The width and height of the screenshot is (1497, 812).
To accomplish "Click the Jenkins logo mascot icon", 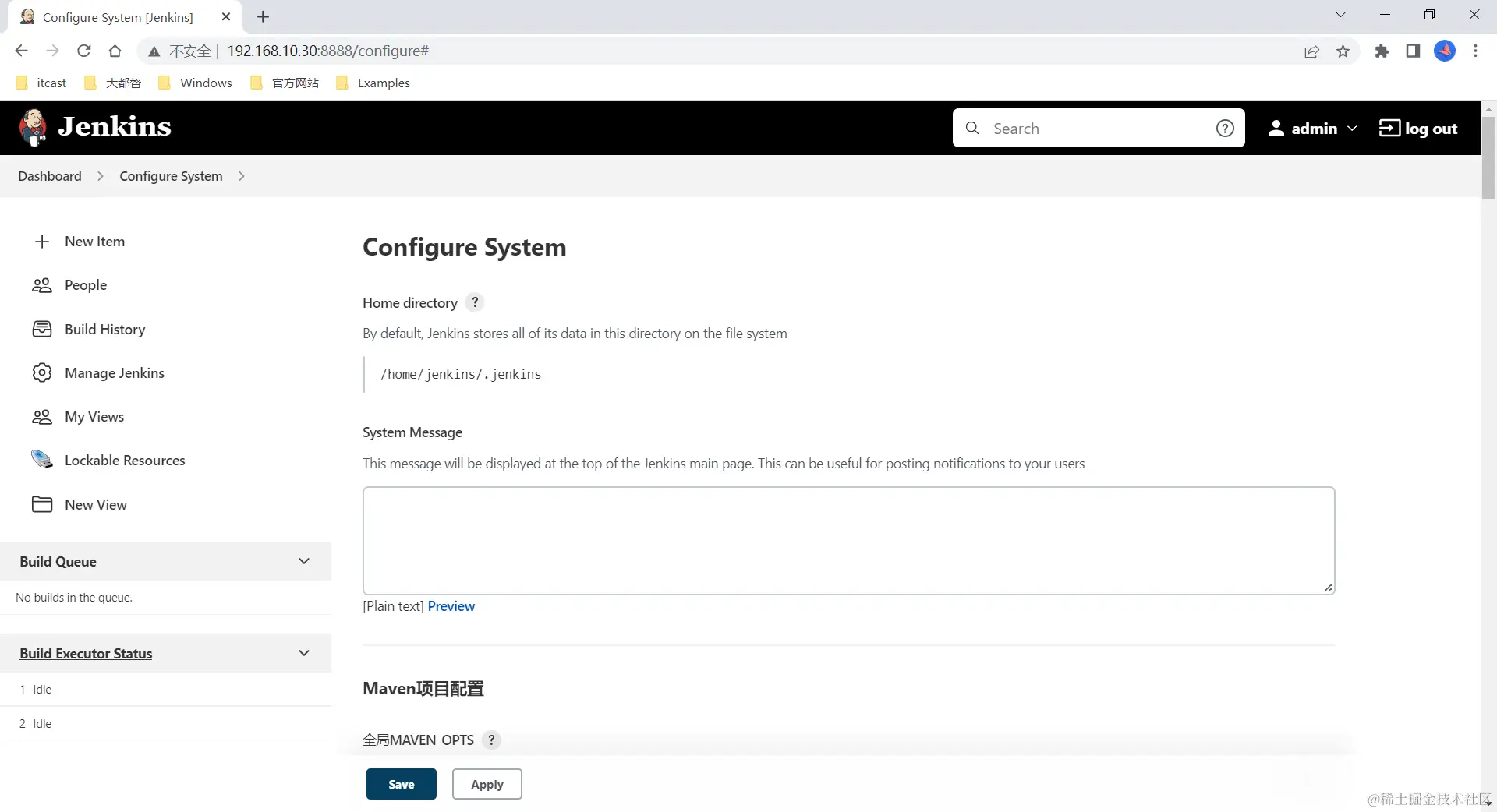I will pyautogui.click(x=33, y=127).
